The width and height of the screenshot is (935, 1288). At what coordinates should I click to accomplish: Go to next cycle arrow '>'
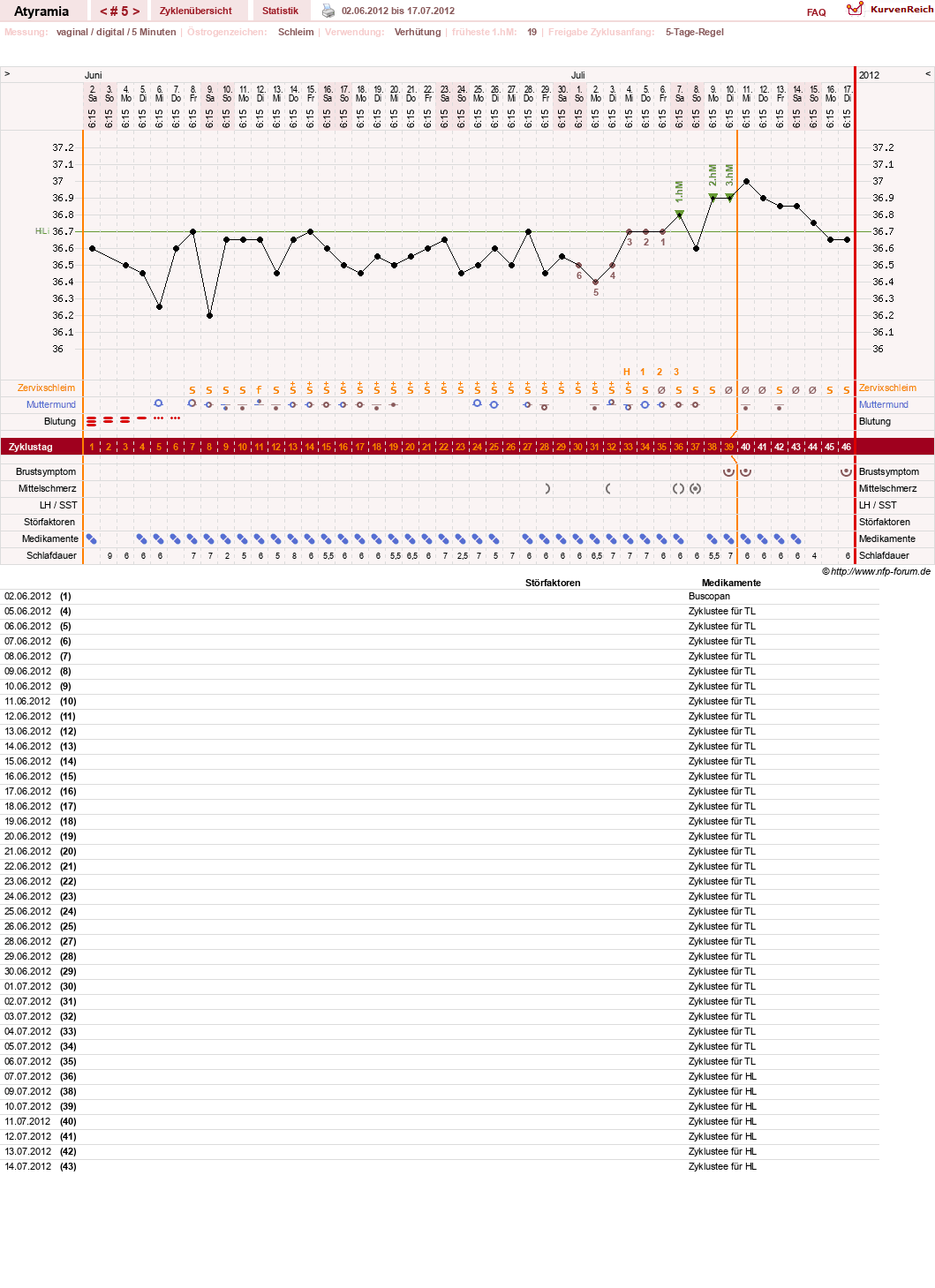click(x=136, y=11)
